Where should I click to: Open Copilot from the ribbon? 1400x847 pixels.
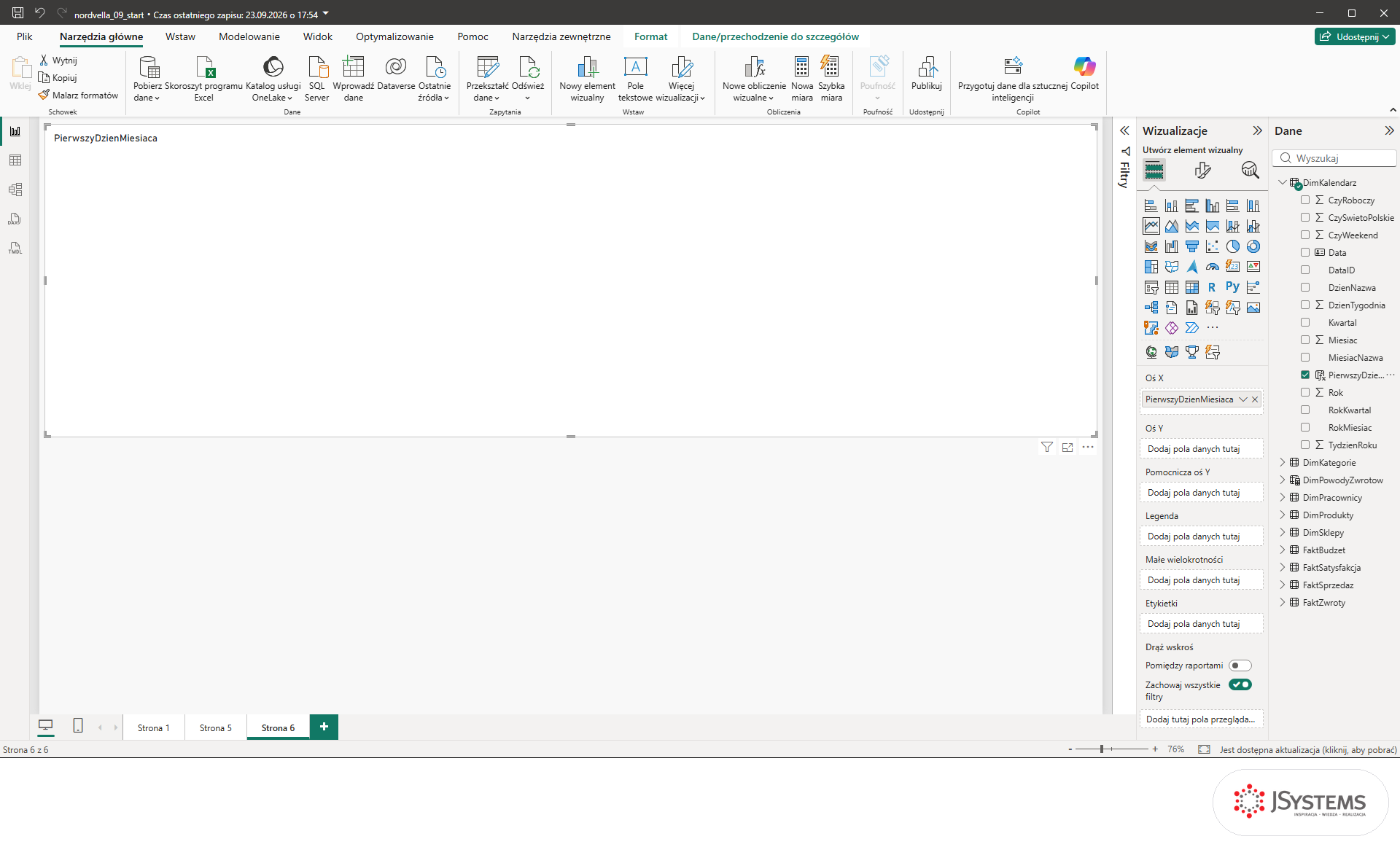[1084, 74]
